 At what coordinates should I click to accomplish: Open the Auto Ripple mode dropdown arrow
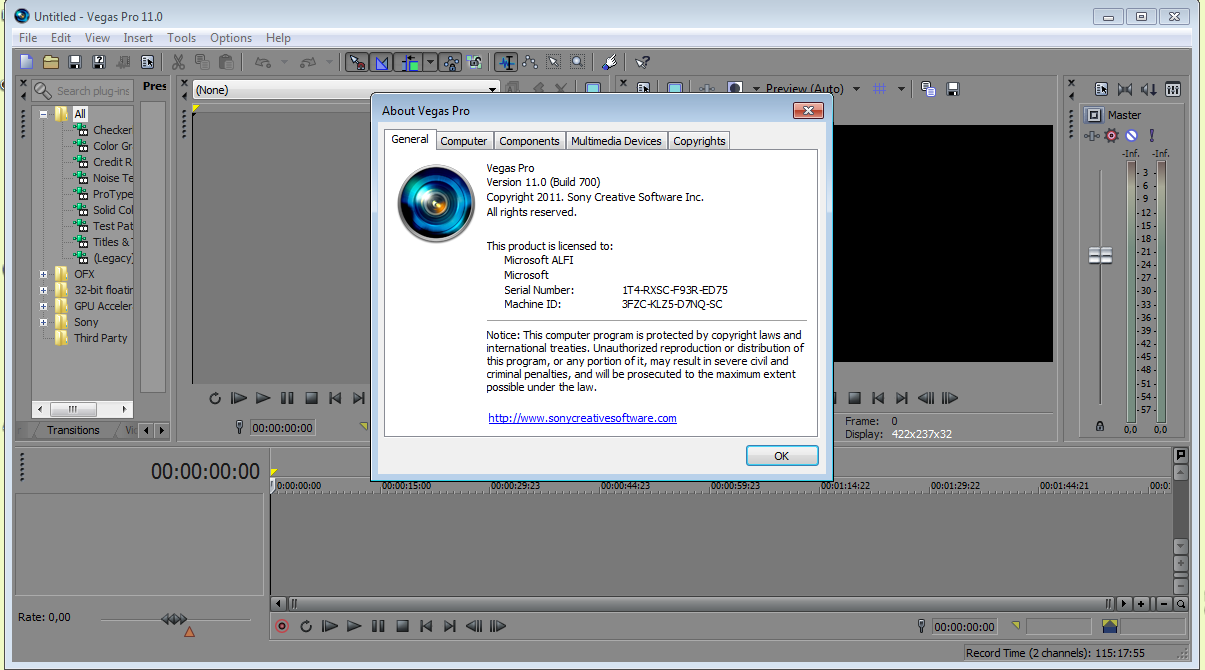(430, 62)
